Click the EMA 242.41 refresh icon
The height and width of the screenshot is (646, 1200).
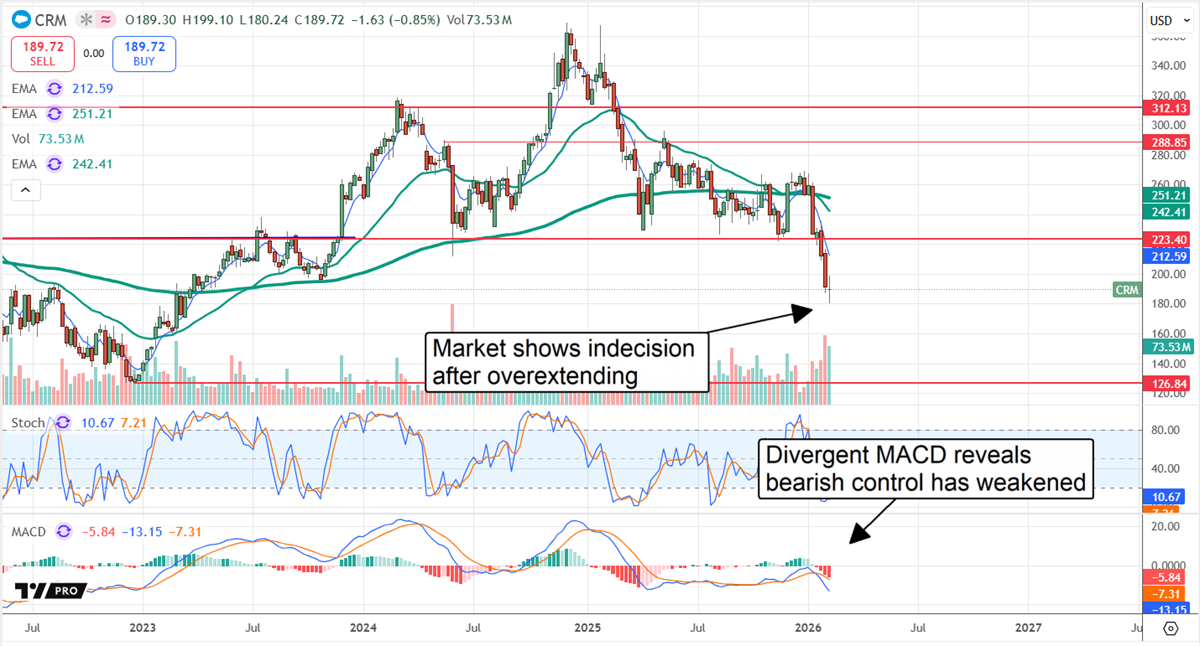click(x=53, y=164)
